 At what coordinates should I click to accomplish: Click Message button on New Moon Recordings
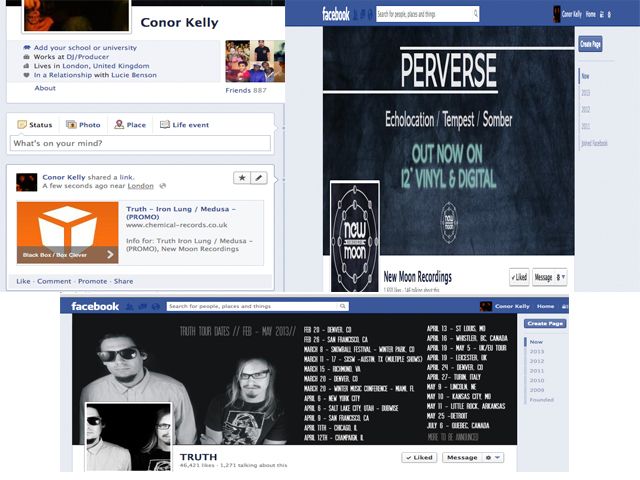[543, 277]
